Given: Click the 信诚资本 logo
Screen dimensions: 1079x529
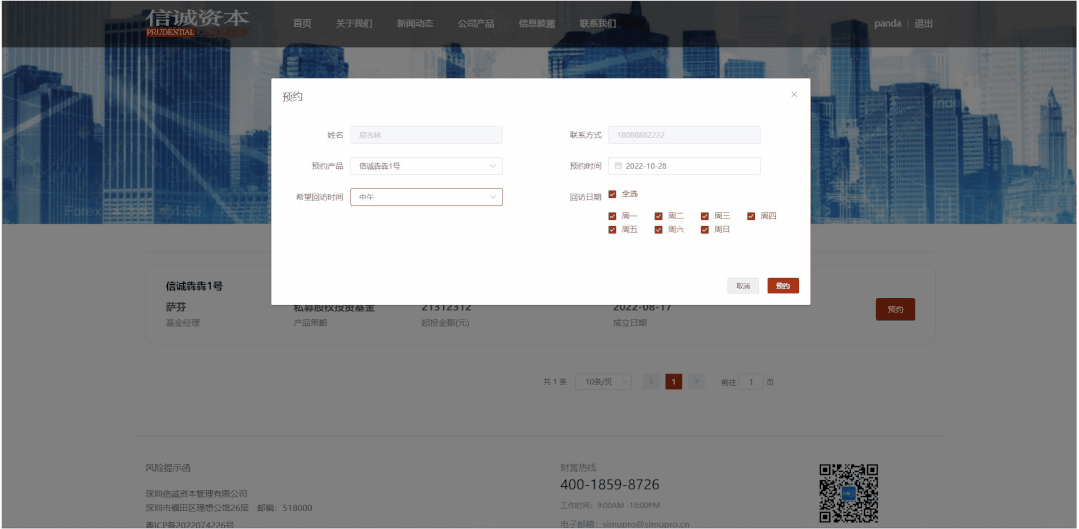Looking at the screenshot, I should (198, 23).
